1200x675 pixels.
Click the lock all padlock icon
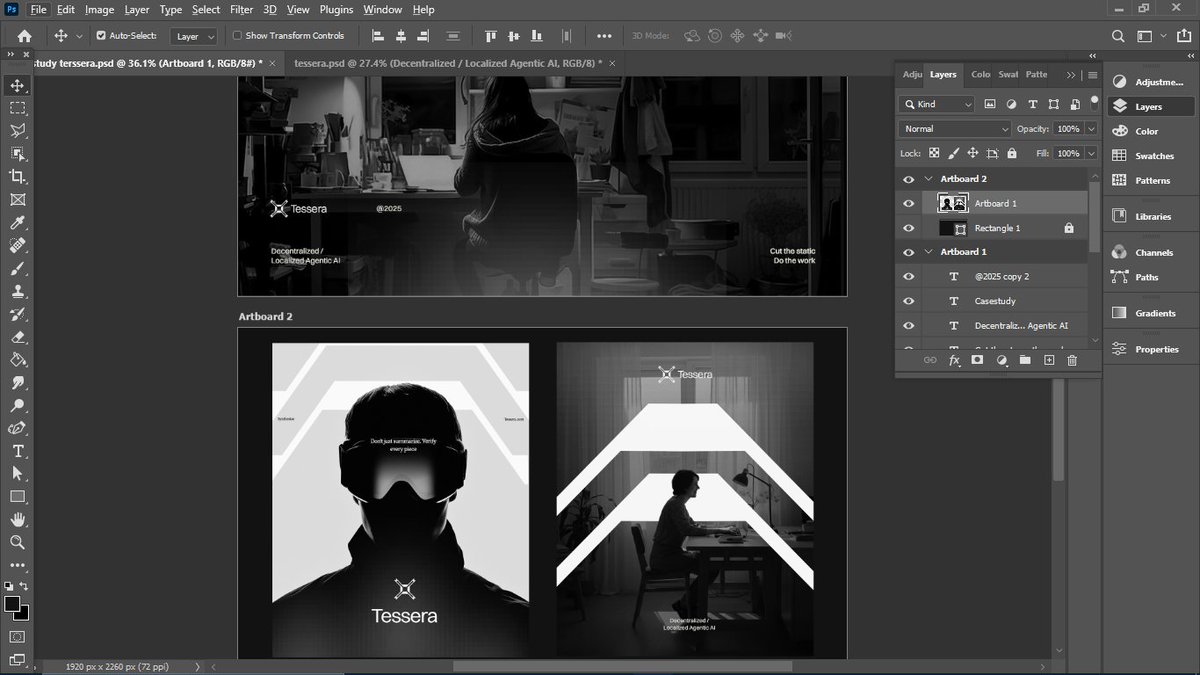[x=1012, y=154]
